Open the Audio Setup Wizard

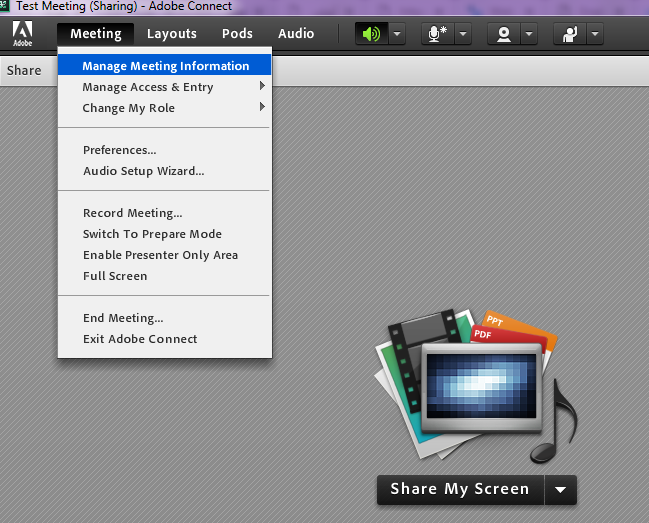click(143, 171)
